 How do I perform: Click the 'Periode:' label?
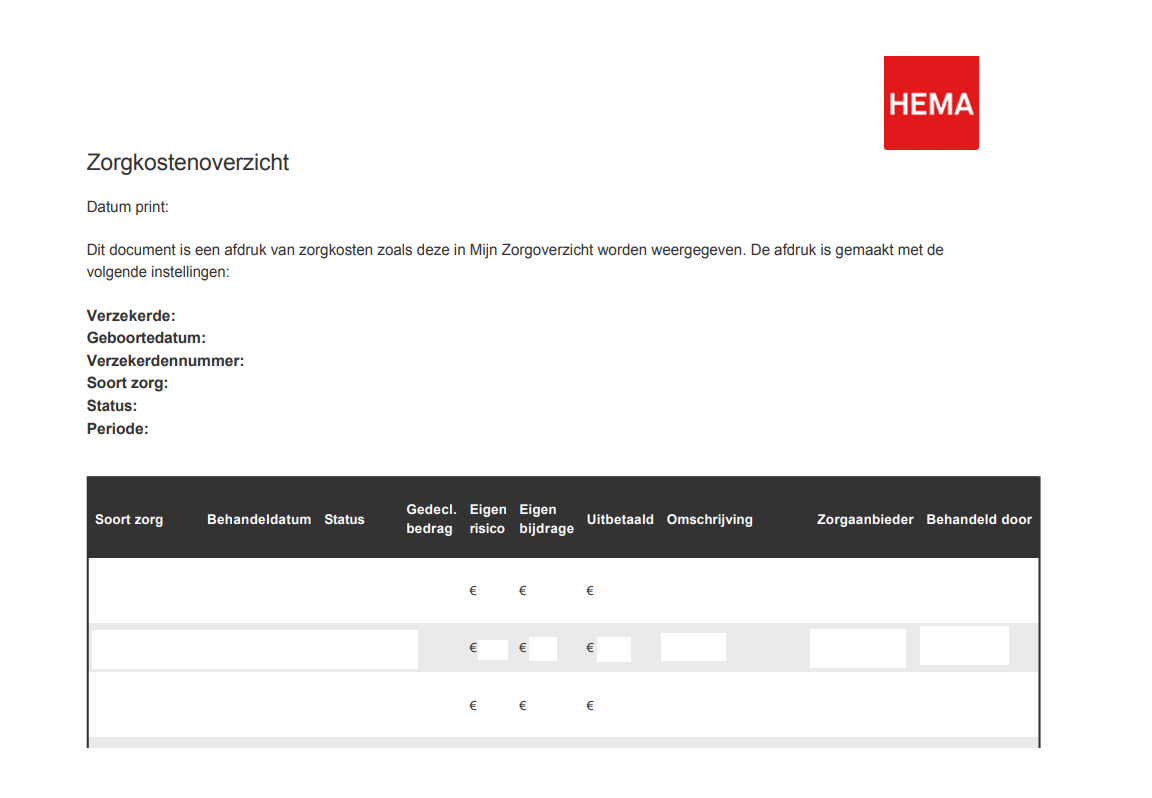click(118, 428)
